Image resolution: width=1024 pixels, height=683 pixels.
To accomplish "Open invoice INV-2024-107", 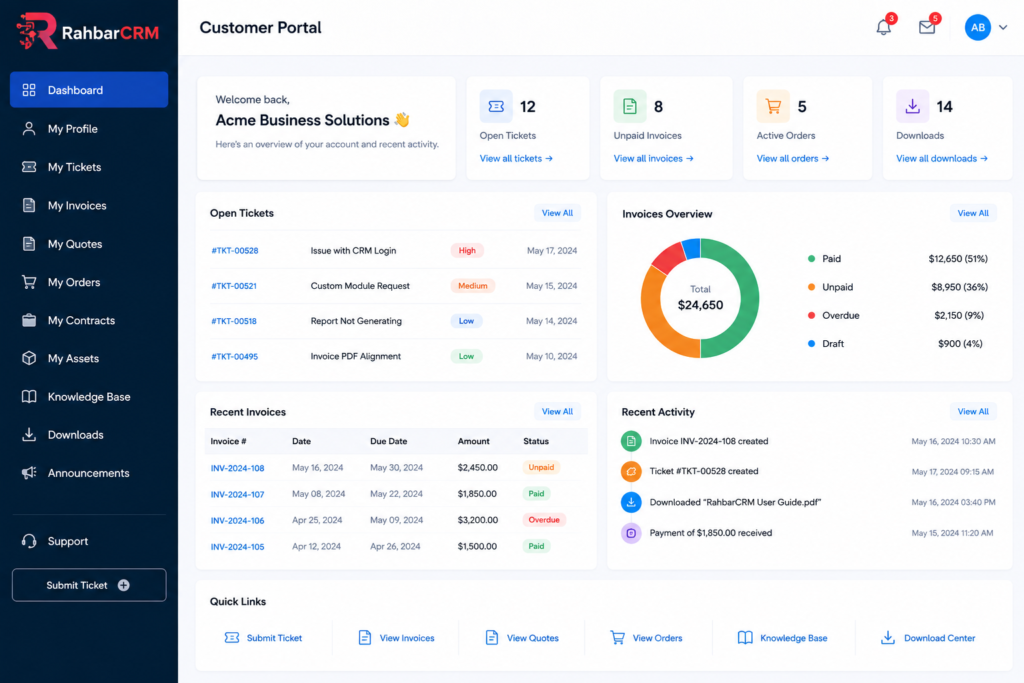I will click(x=237, y=494).
